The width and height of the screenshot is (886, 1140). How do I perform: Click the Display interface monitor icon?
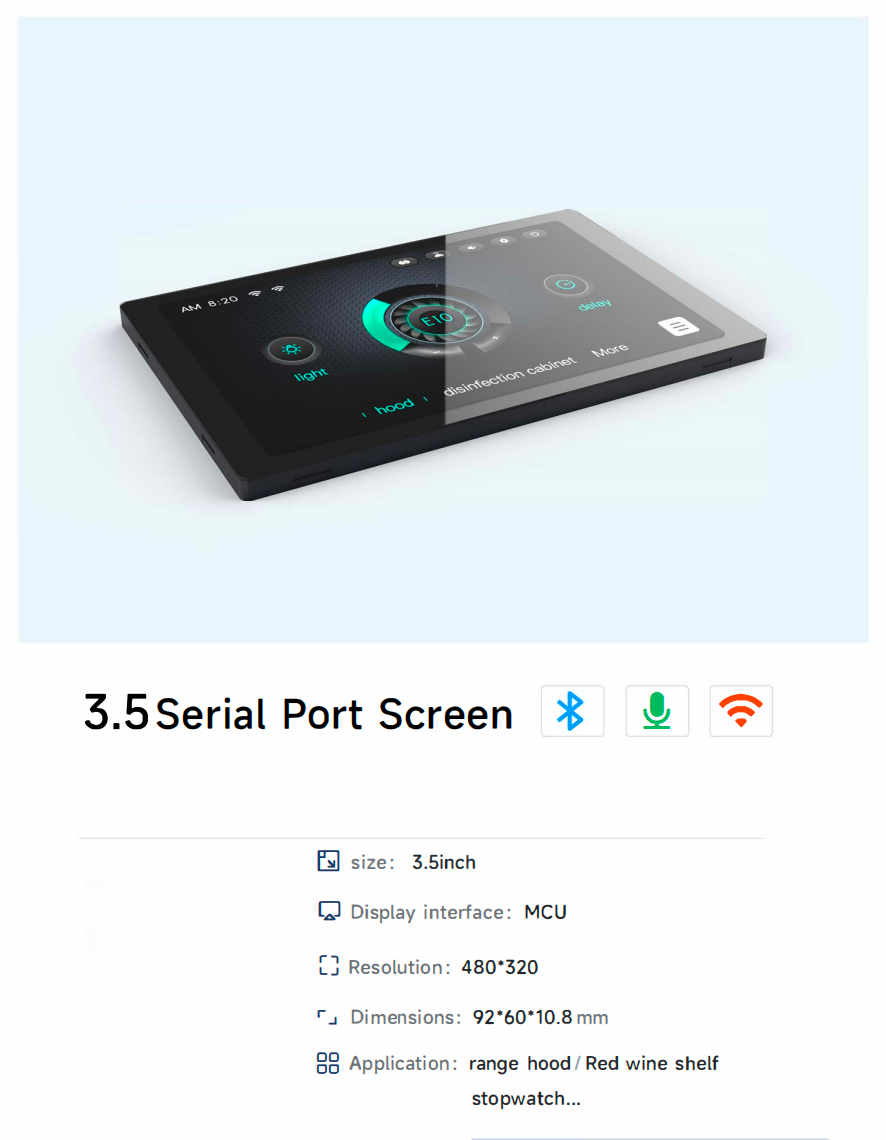point(329,911)
